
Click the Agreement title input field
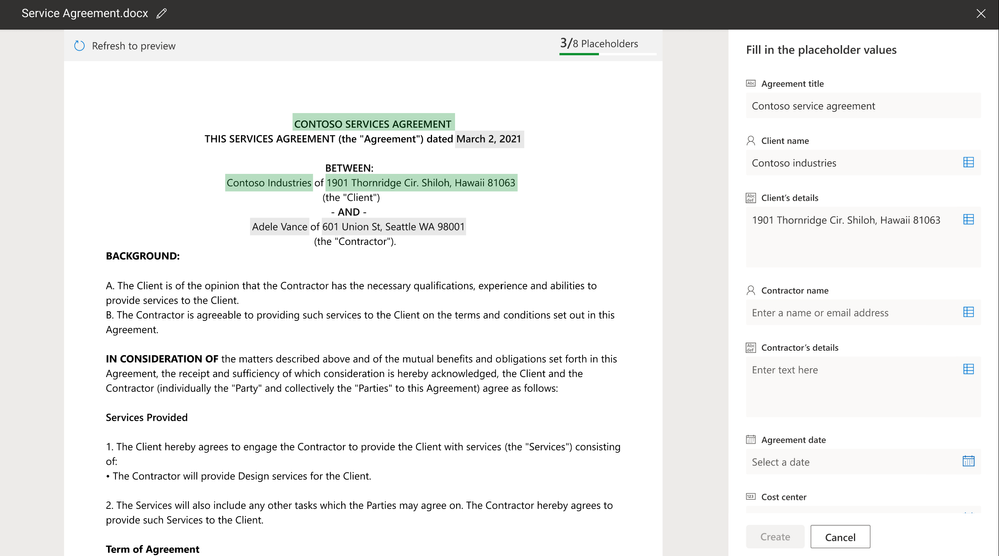point(863,106)
